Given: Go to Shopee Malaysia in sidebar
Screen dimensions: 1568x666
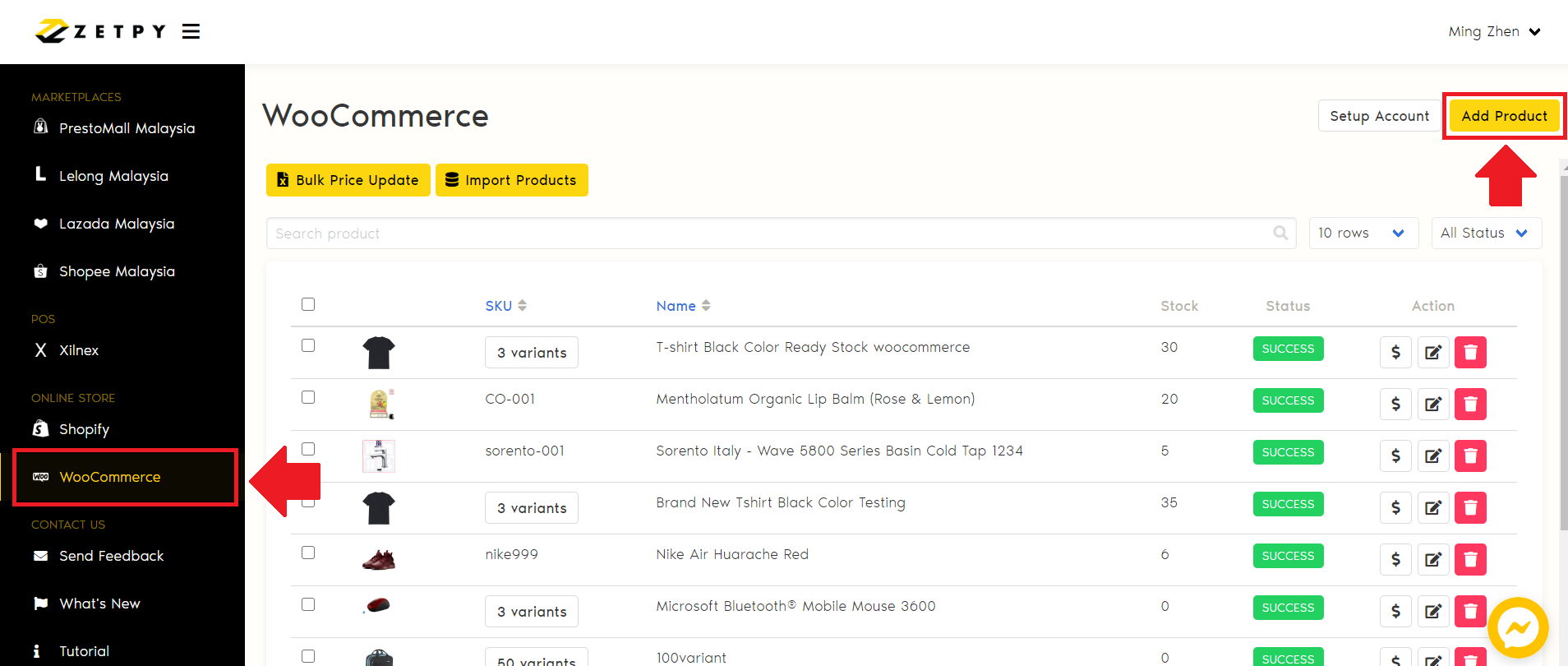Looking at the screenshot, I should 117,271.
